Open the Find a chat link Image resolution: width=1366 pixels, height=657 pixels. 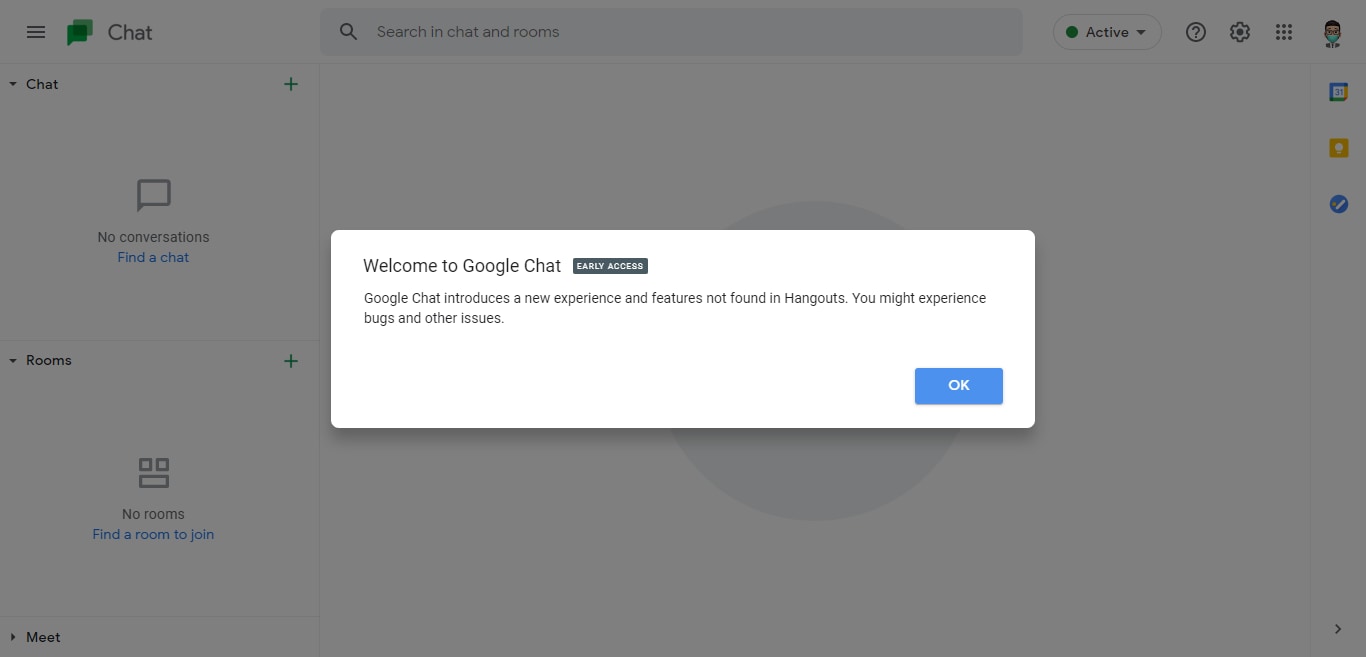pyautogui.click(x=153, y=257)
